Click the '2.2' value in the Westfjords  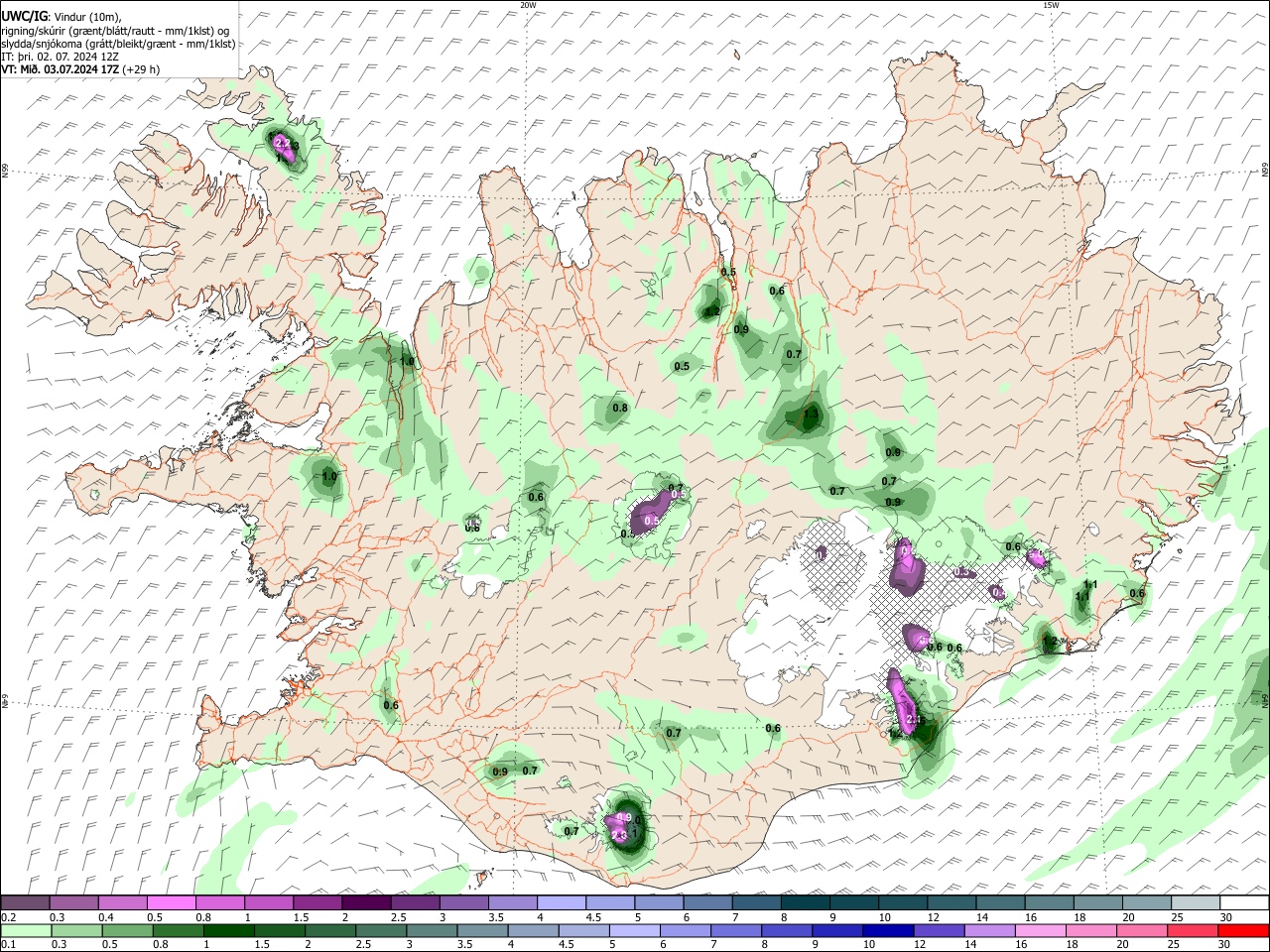pyautogui.click(x=282, y=144)
